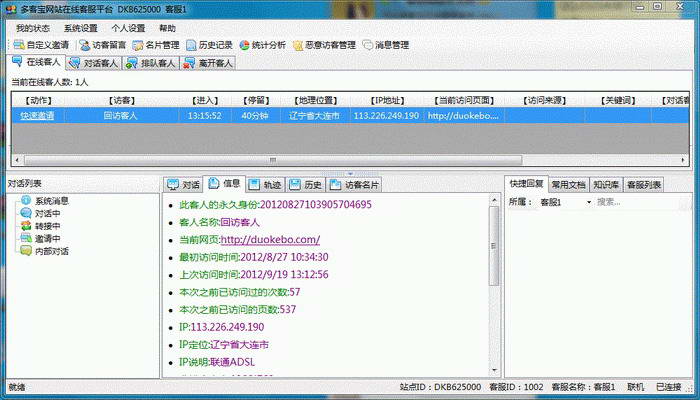700x400 pixels.
Task: Click the 快速邀请 link in visitor row
Action: pyautogui.click(x=37, y=116)
